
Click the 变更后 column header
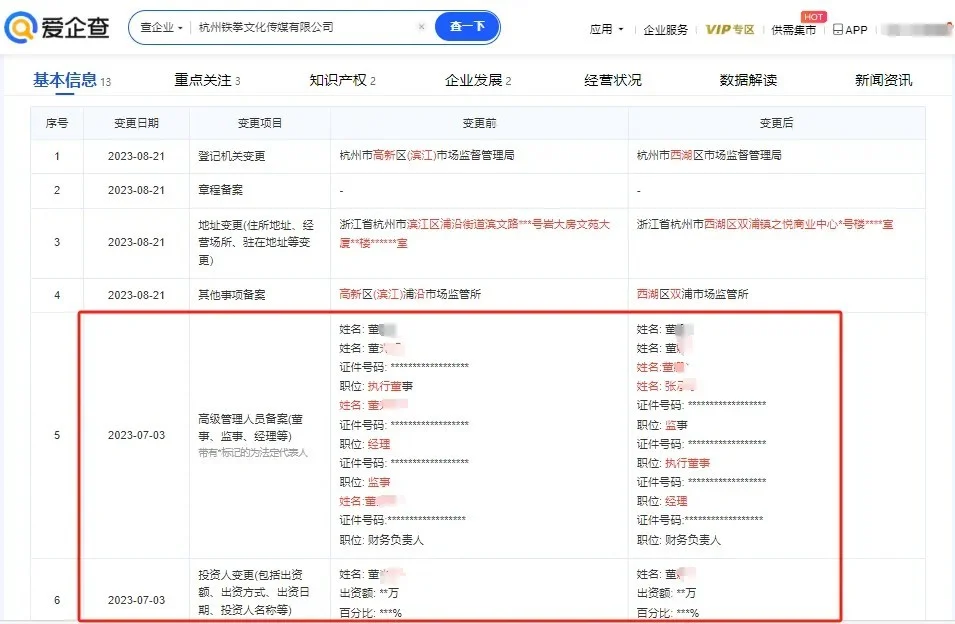[777, 123]
